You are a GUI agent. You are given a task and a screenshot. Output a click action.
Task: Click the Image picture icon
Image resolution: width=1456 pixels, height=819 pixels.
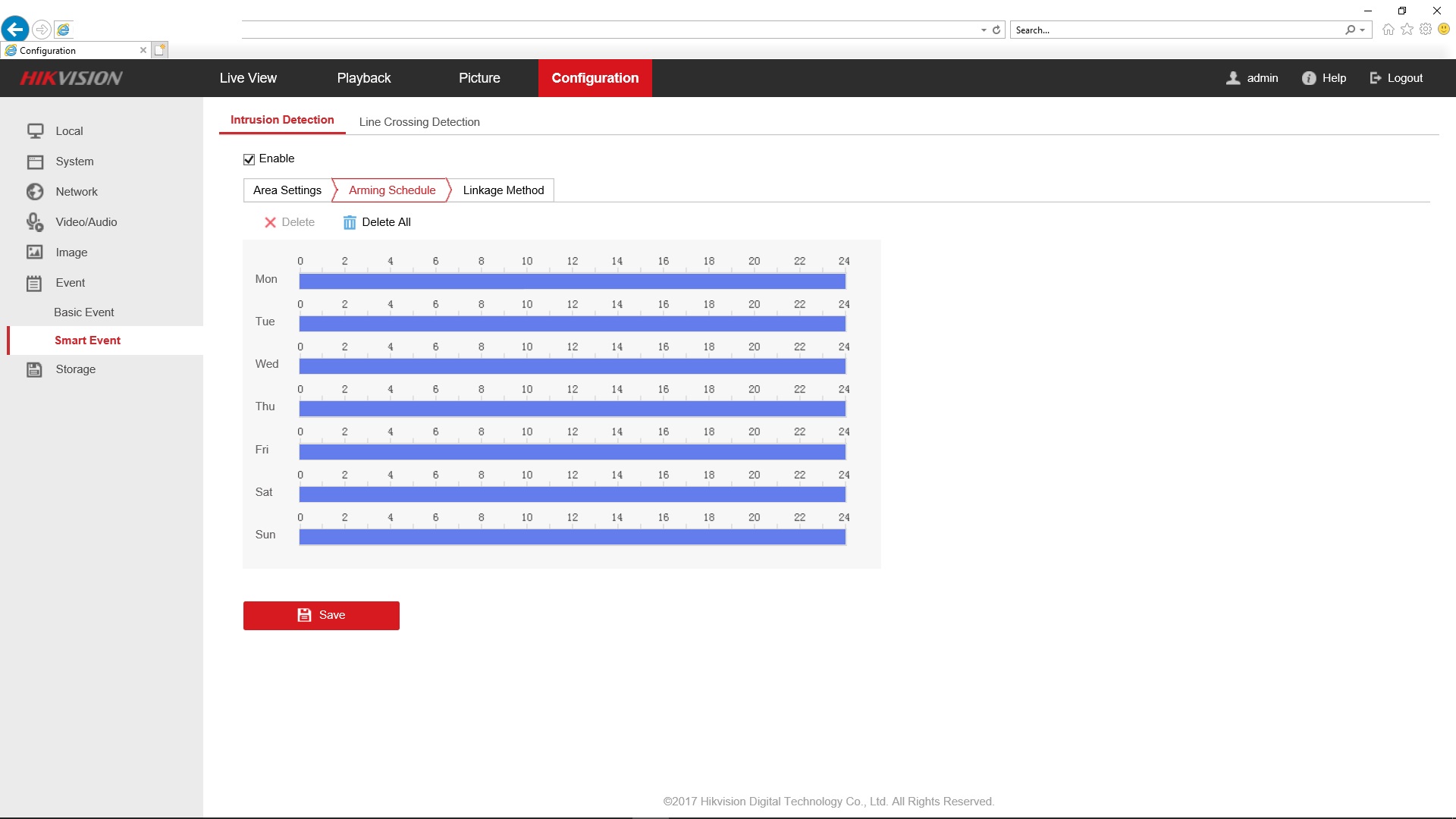pyautogui.click(x=35, y=253)
